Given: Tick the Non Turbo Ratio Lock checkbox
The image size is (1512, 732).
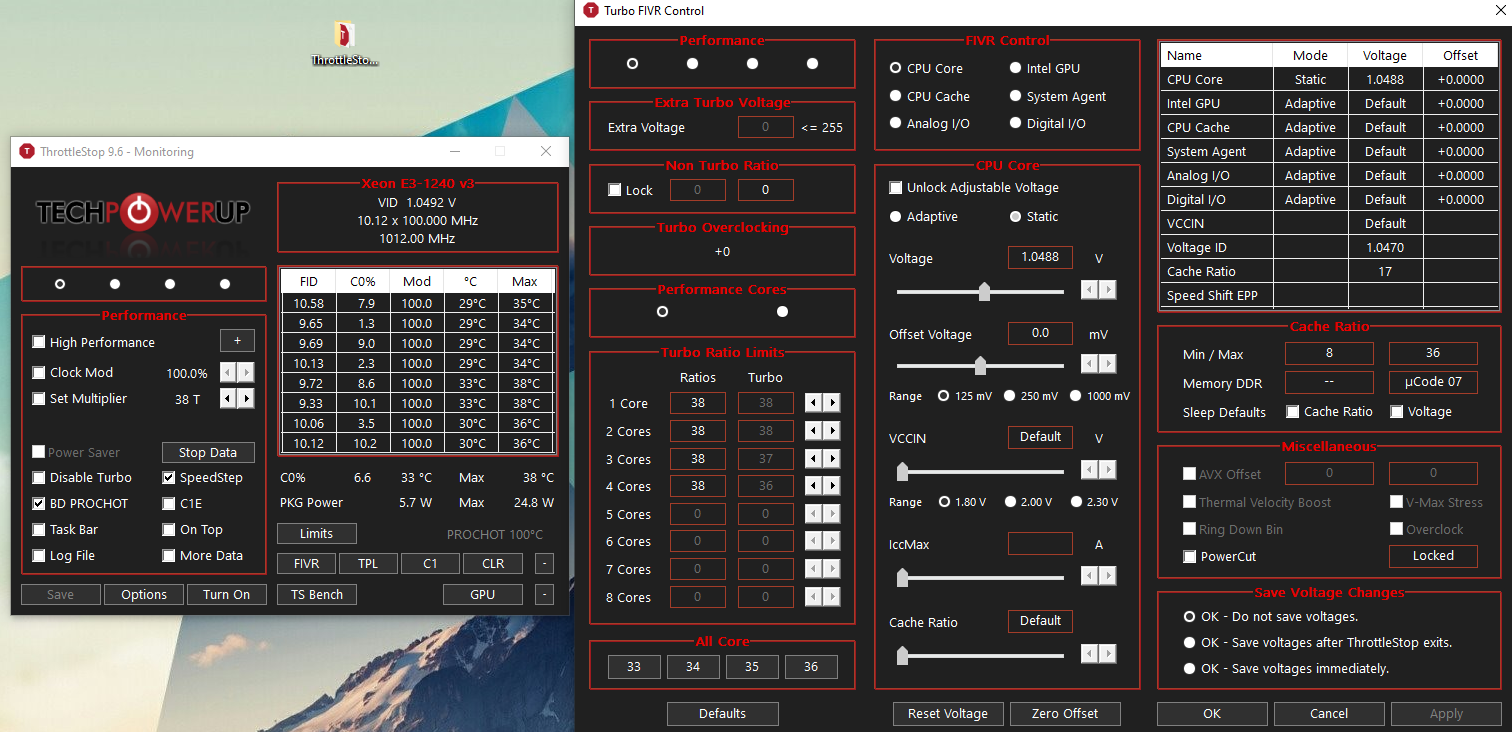Looking at the screenshot, I should (615, 190).
